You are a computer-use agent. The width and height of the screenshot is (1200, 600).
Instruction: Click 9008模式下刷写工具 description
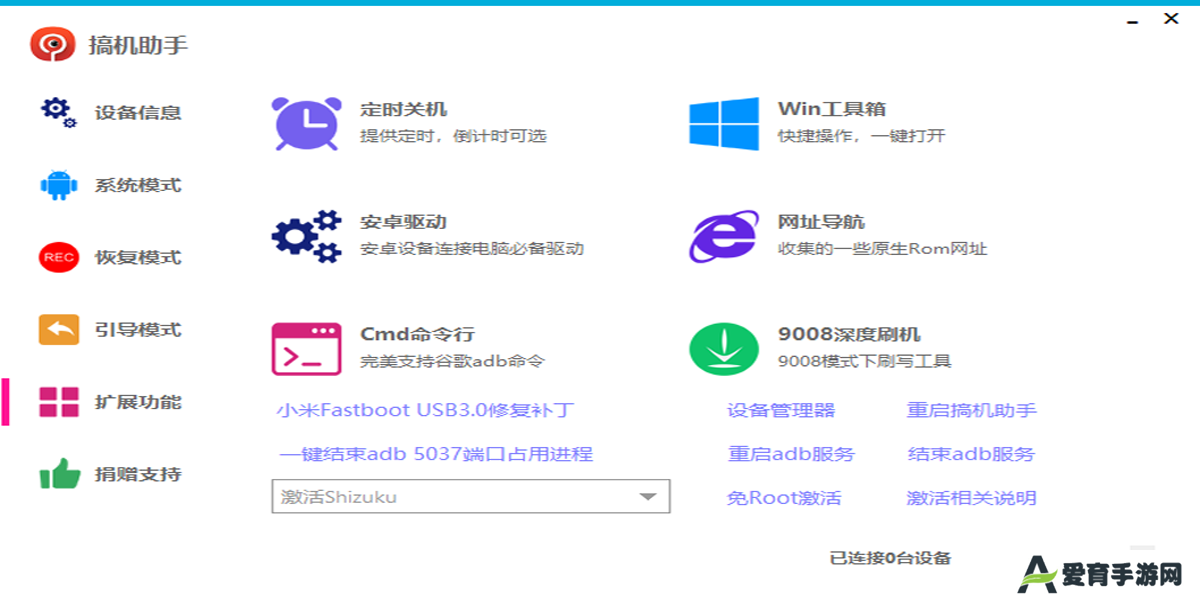coord(865,362)
